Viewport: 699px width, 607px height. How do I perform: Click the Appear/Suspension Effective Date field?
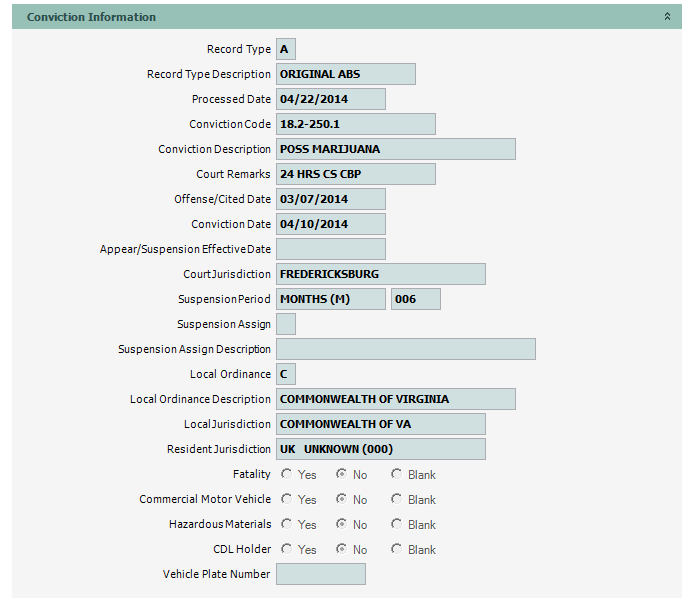pyautogui.click(x=330, y=249)
